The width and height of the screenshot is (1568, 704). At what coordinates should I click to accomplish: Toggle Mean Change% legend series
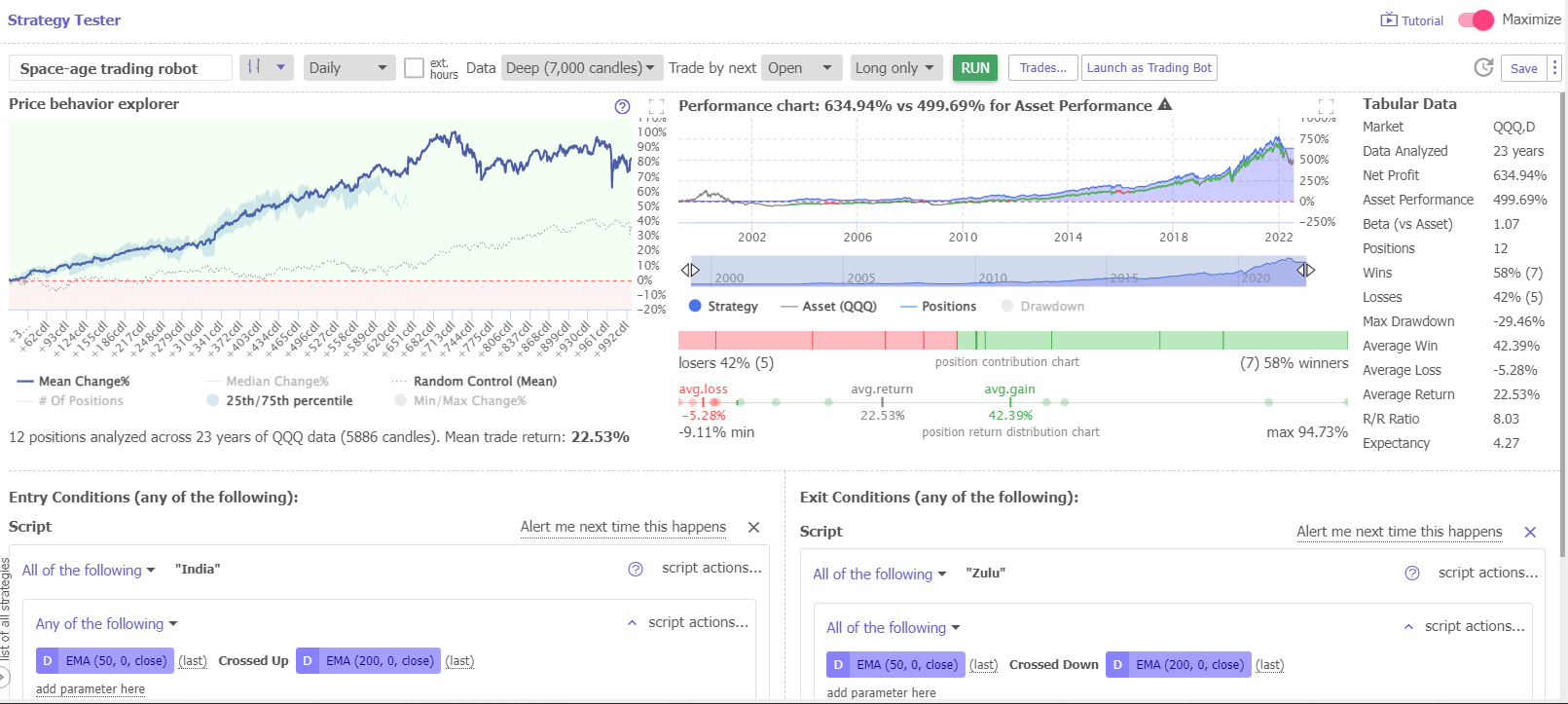(74, 382)
